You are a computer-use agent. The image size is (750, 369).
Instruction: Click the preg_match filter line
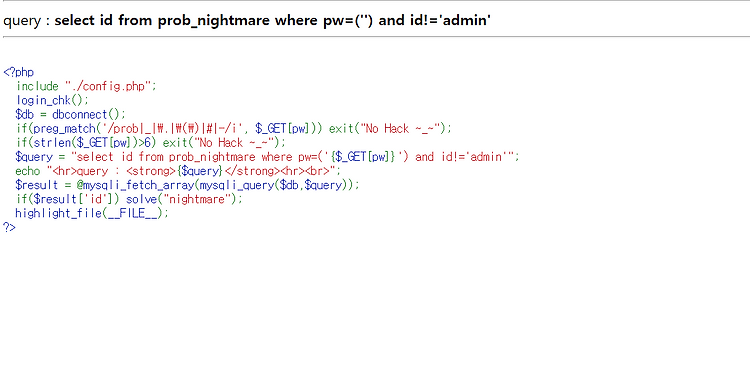click(x=233, y=128)
